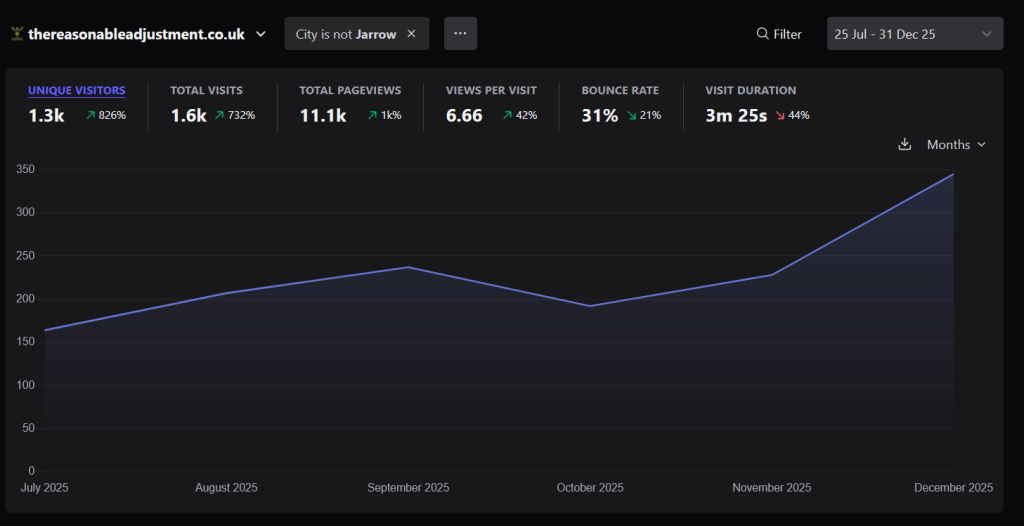Expand the thereasonableadjustment.co.uk site switcher chevron

pos(261,34)
